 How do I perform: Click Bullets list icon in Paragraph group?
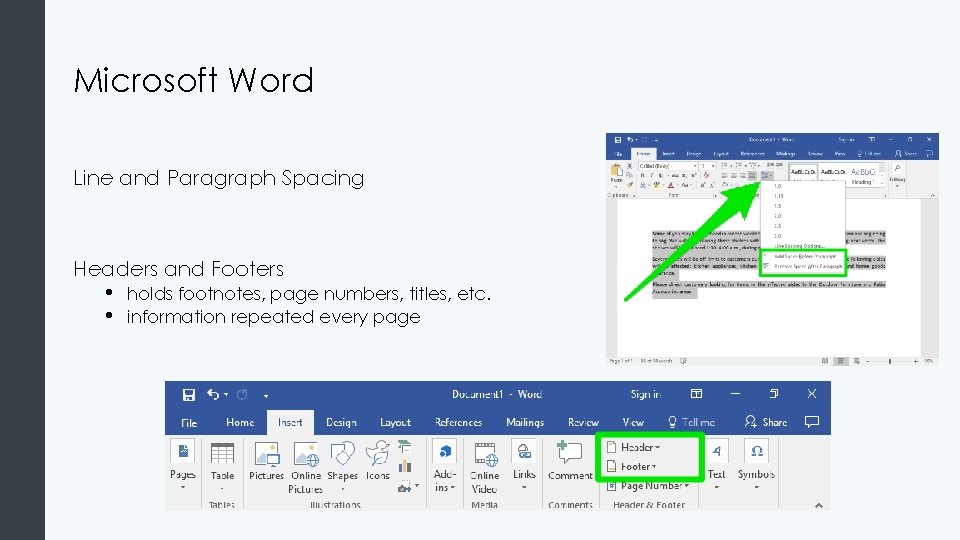[724, 166]
